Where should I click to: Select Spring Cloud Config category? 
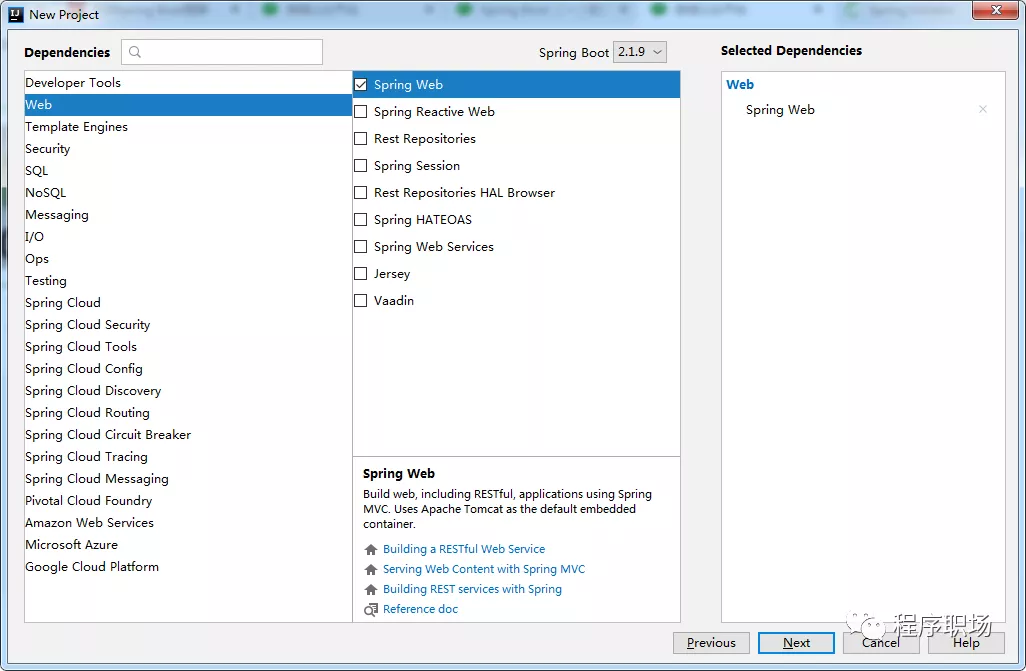pyautogui.click(x=188, y=369)
